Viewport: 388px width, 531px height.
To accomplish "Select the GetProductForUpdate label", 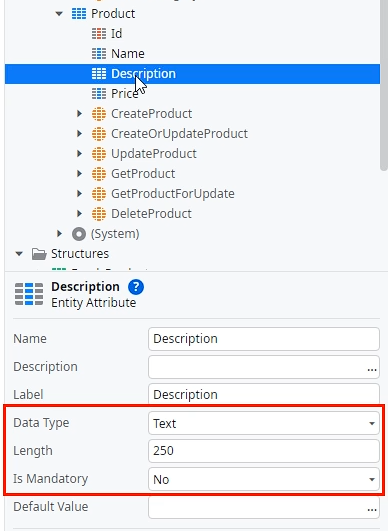I will (173, 194).
